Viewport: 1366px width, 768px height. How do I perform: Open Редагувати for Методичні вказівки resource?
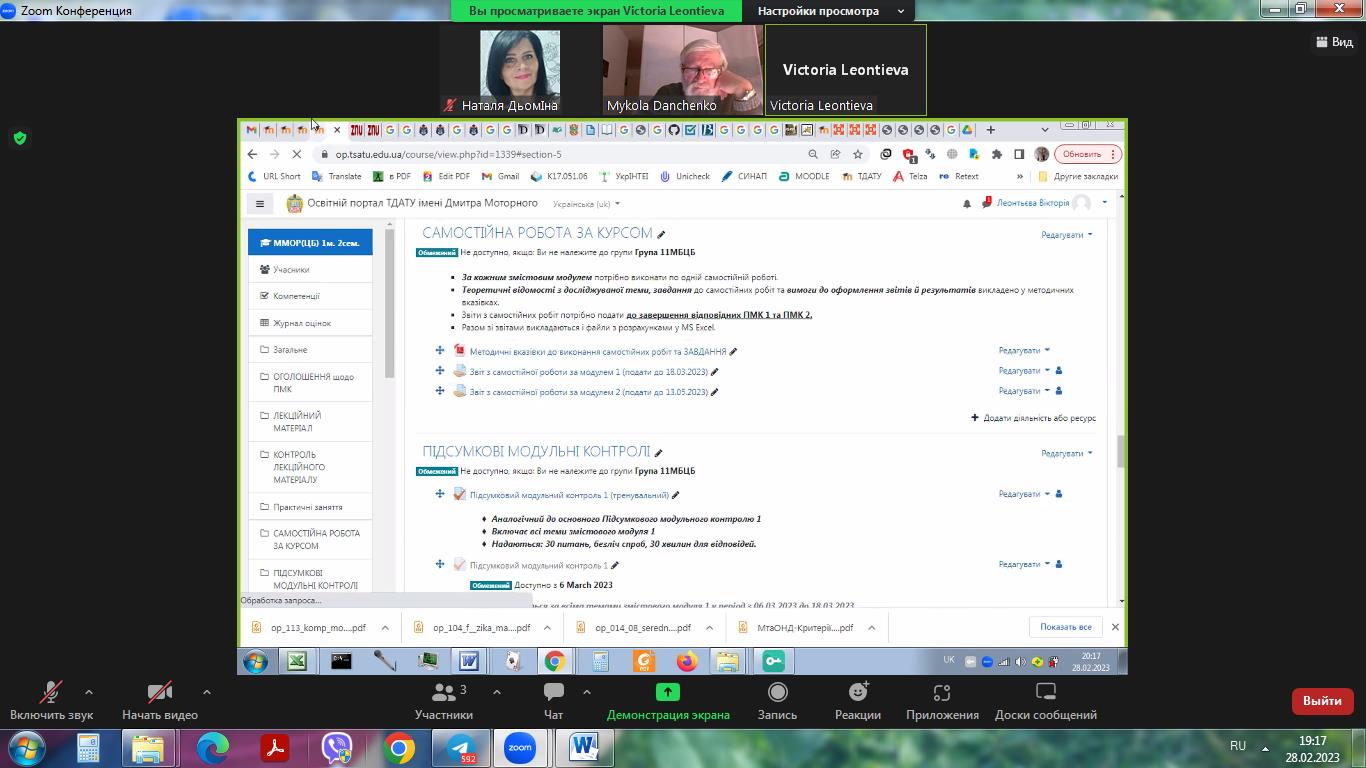(x=1024, y=351)
